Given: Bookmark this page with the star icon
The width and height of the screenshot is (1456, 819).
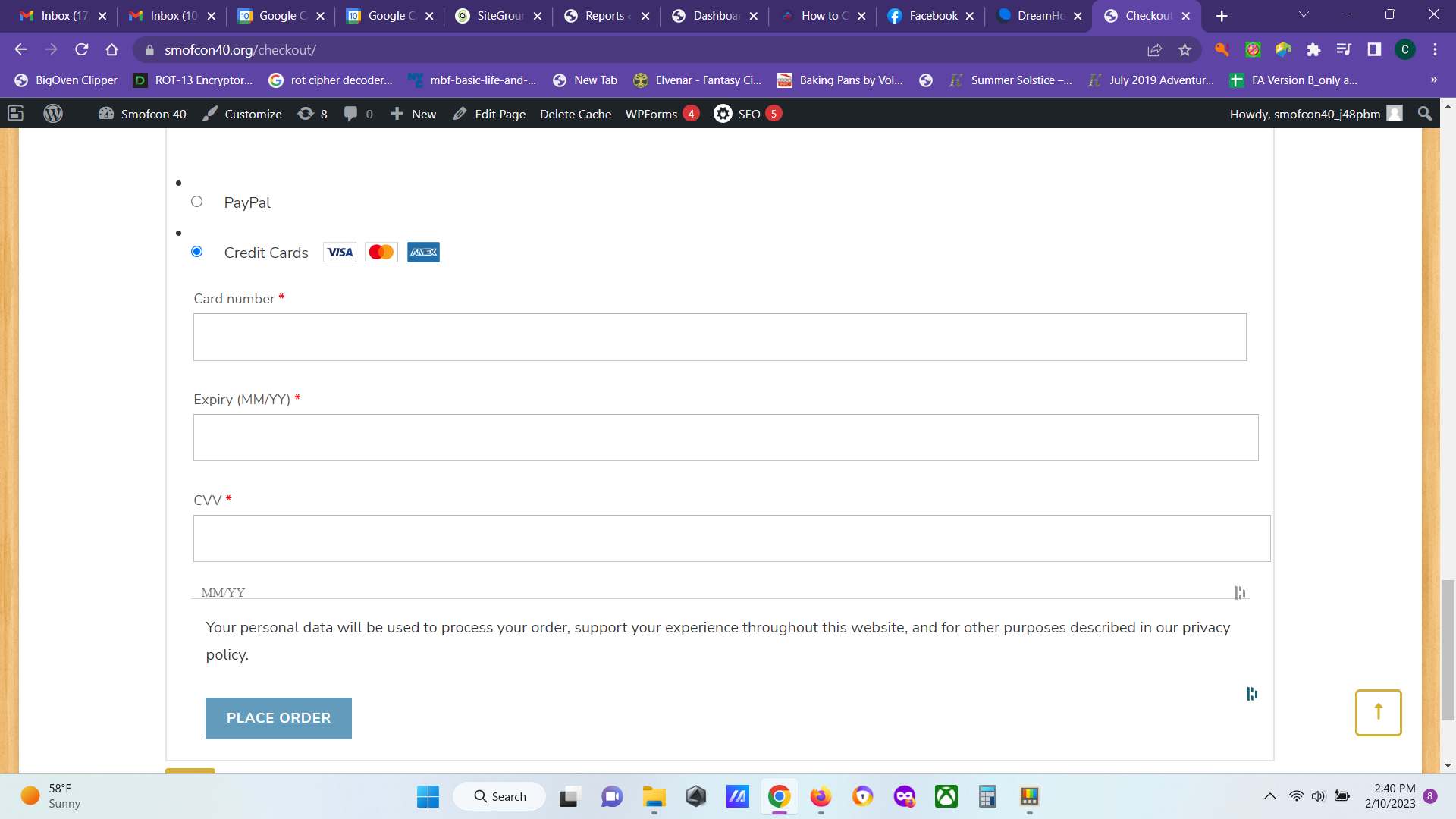Looking at the screenshot, I should pyautogui.click(x=1185, y=50).
